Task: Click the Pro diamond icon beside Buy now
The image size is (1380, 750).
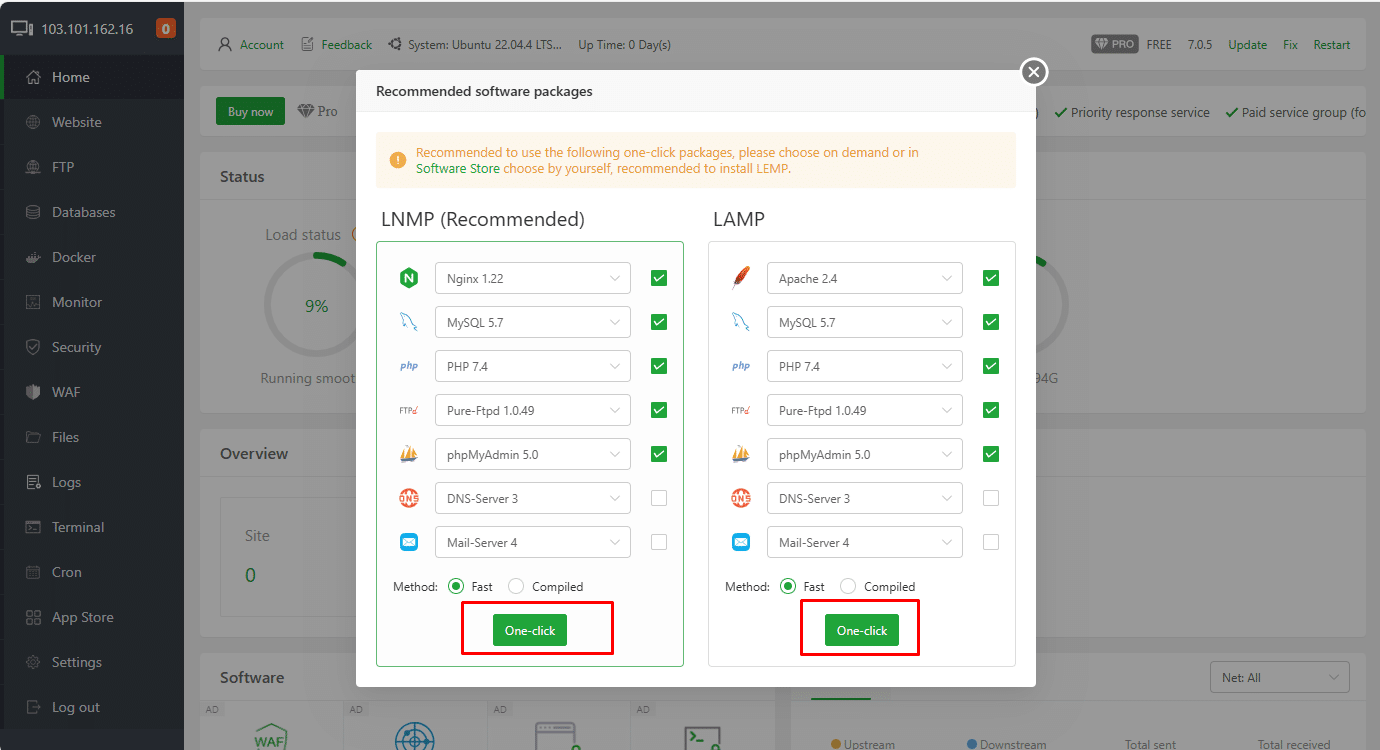Action: 306,111
